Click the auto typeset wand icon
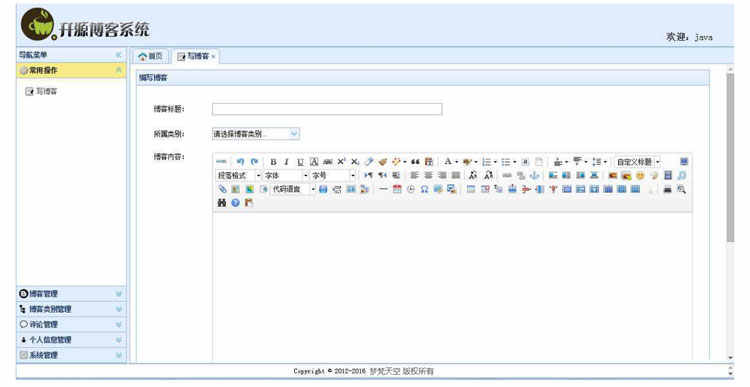Viewport: 750px width, 387px height. point(396,162)
